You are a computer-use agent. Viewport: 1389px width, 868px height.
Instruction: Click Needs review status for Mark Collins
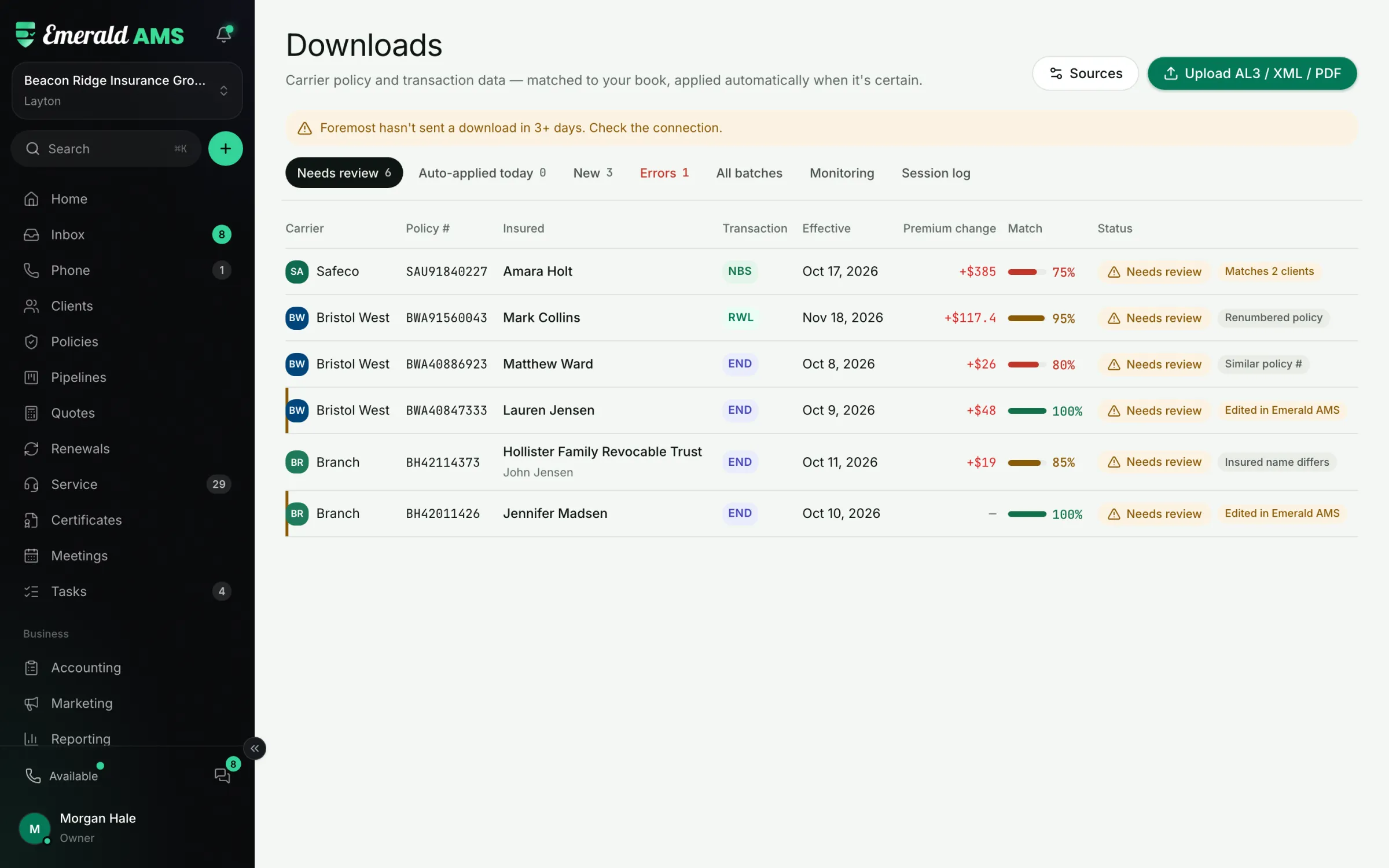coord(1155,318)
